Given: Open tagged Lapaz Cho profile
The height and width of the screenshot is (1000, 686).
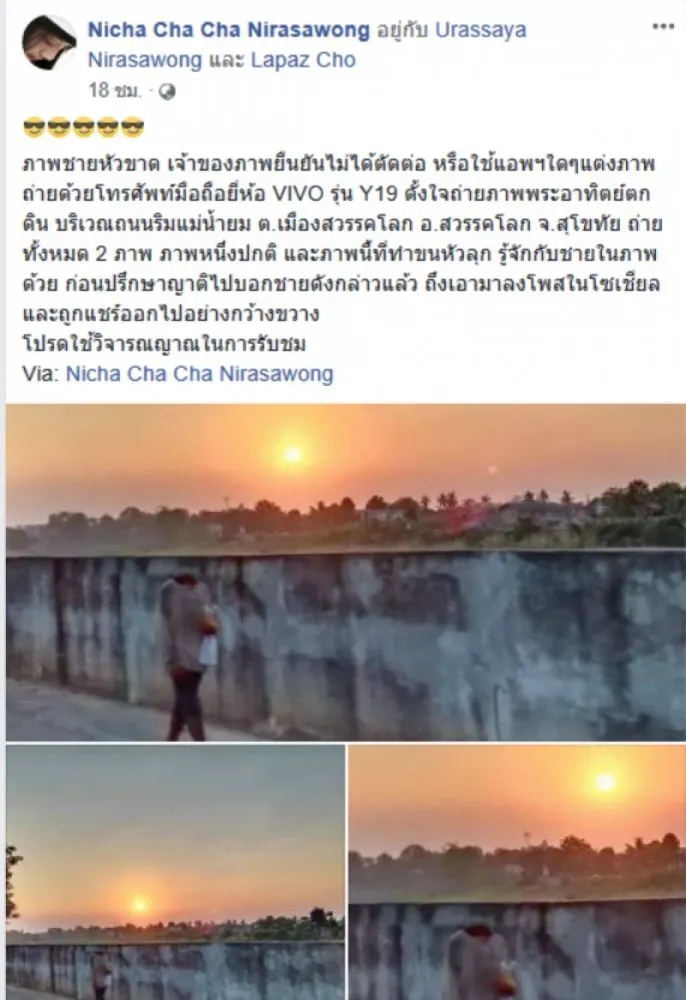Looking at the screenshot, I should click(x=303, y=60).
